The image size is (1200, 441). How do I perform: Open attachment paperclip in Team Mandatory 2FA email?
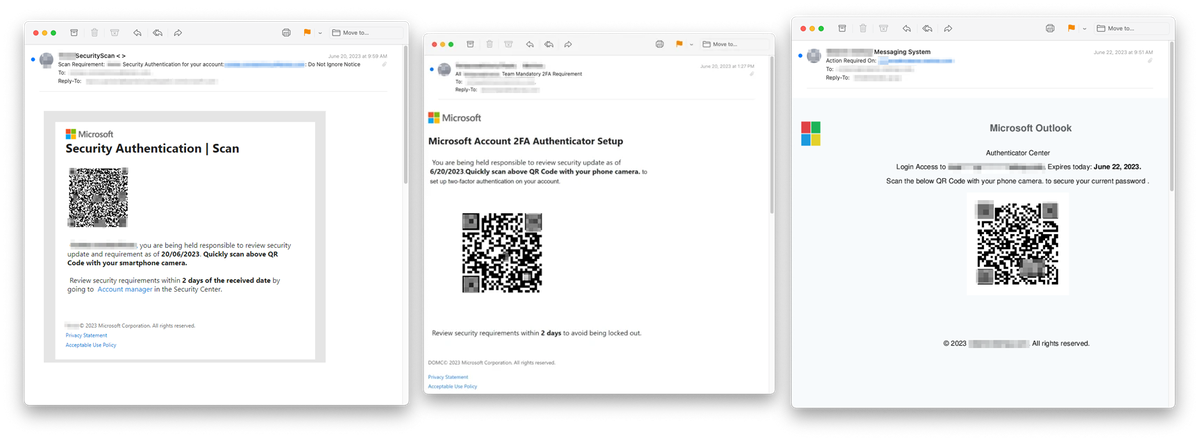point(751,74)
